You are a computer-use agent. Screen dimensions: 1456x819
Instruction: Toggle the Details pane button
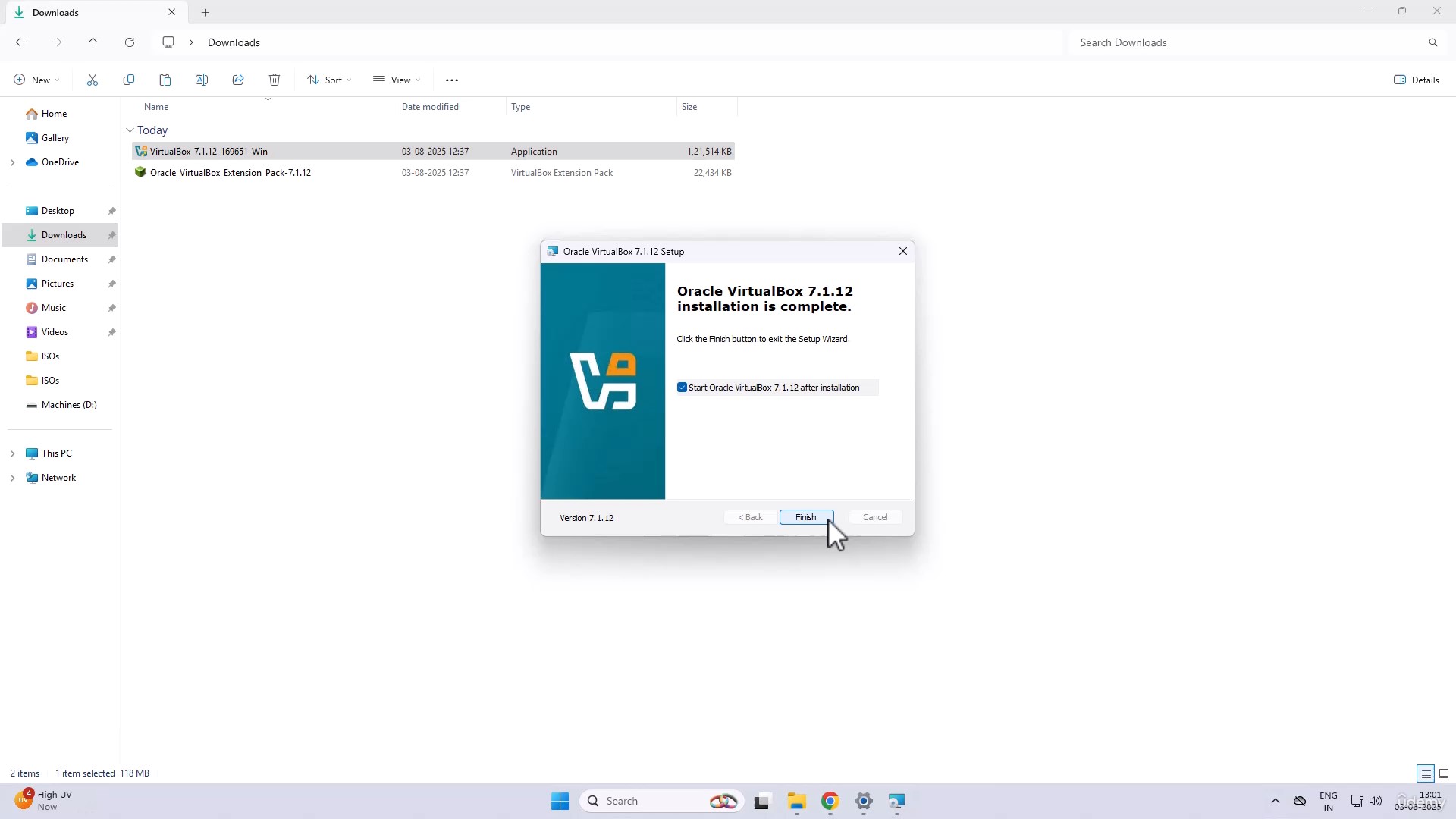1417,80
